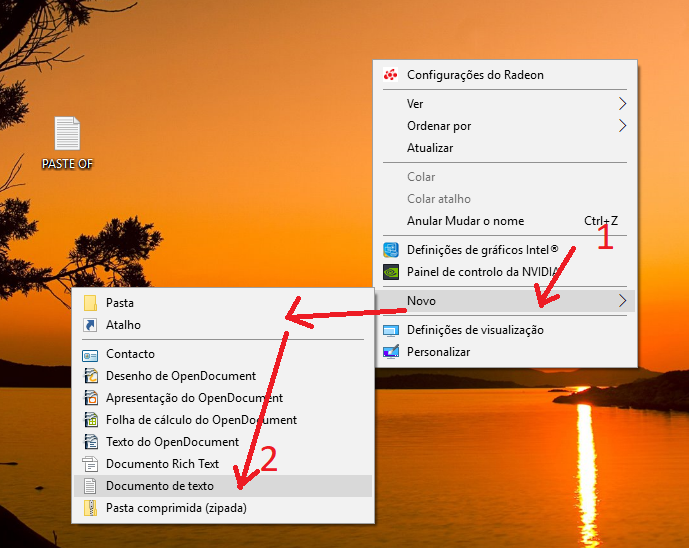Create a Documento Rich Text

point(223,464)
